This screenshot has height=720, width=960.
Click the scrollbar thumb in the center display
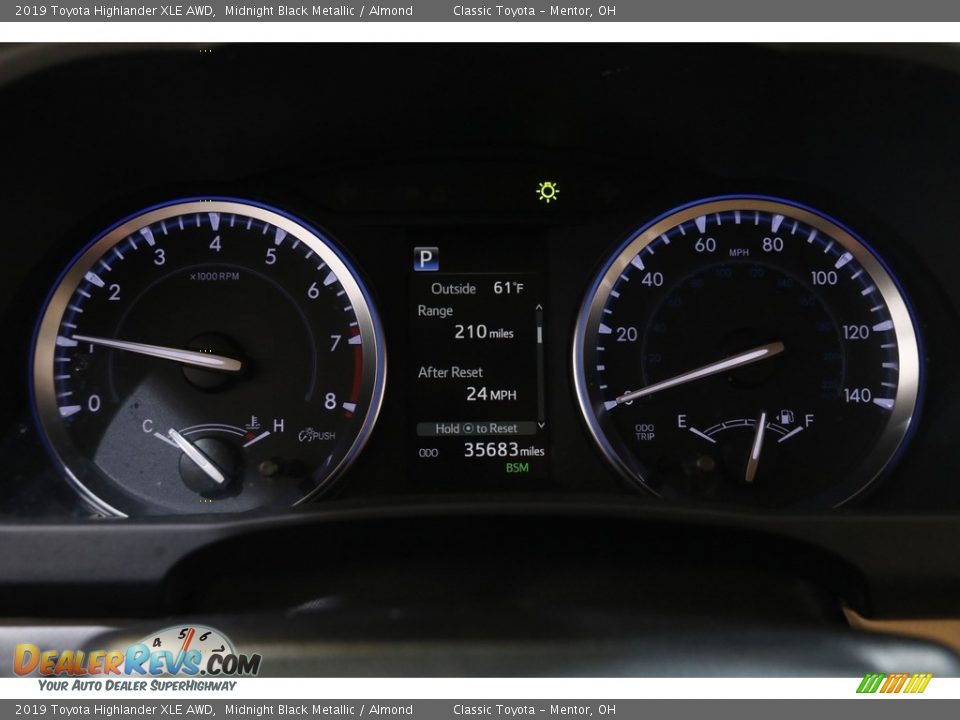coord(540,333)
